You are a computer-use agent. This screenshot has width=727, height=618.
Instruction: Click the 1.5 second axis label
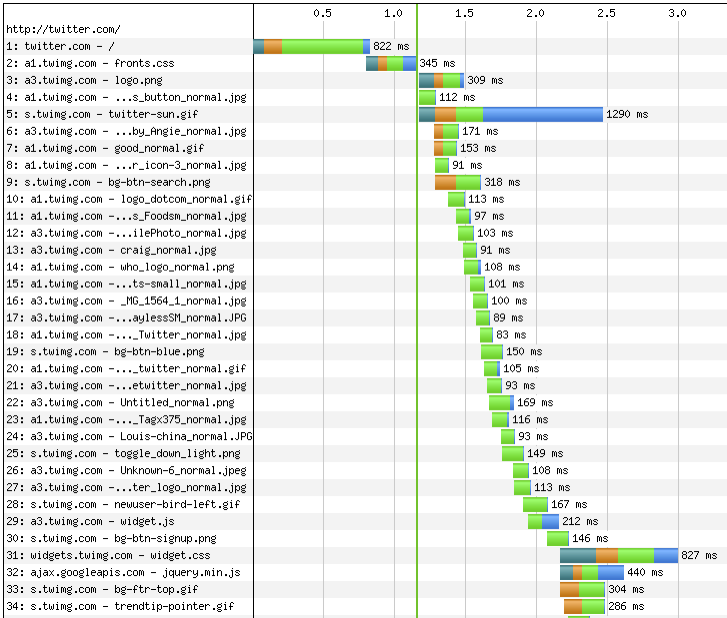pos(464,13)
